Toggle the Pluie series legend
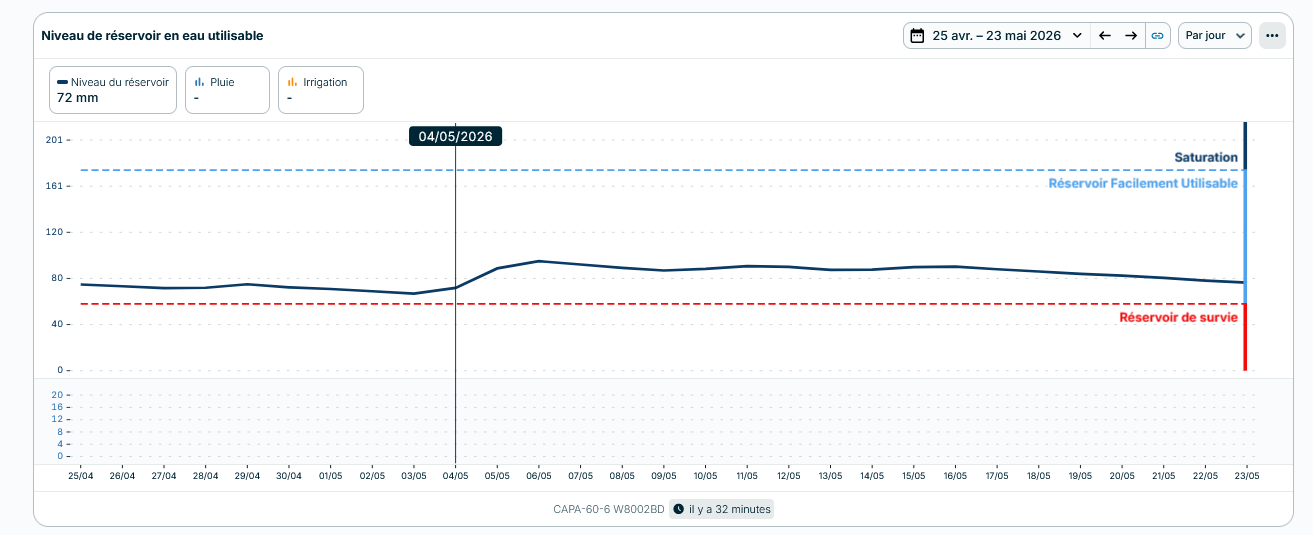Screen dimensions: 1313x535 (227, 90)
